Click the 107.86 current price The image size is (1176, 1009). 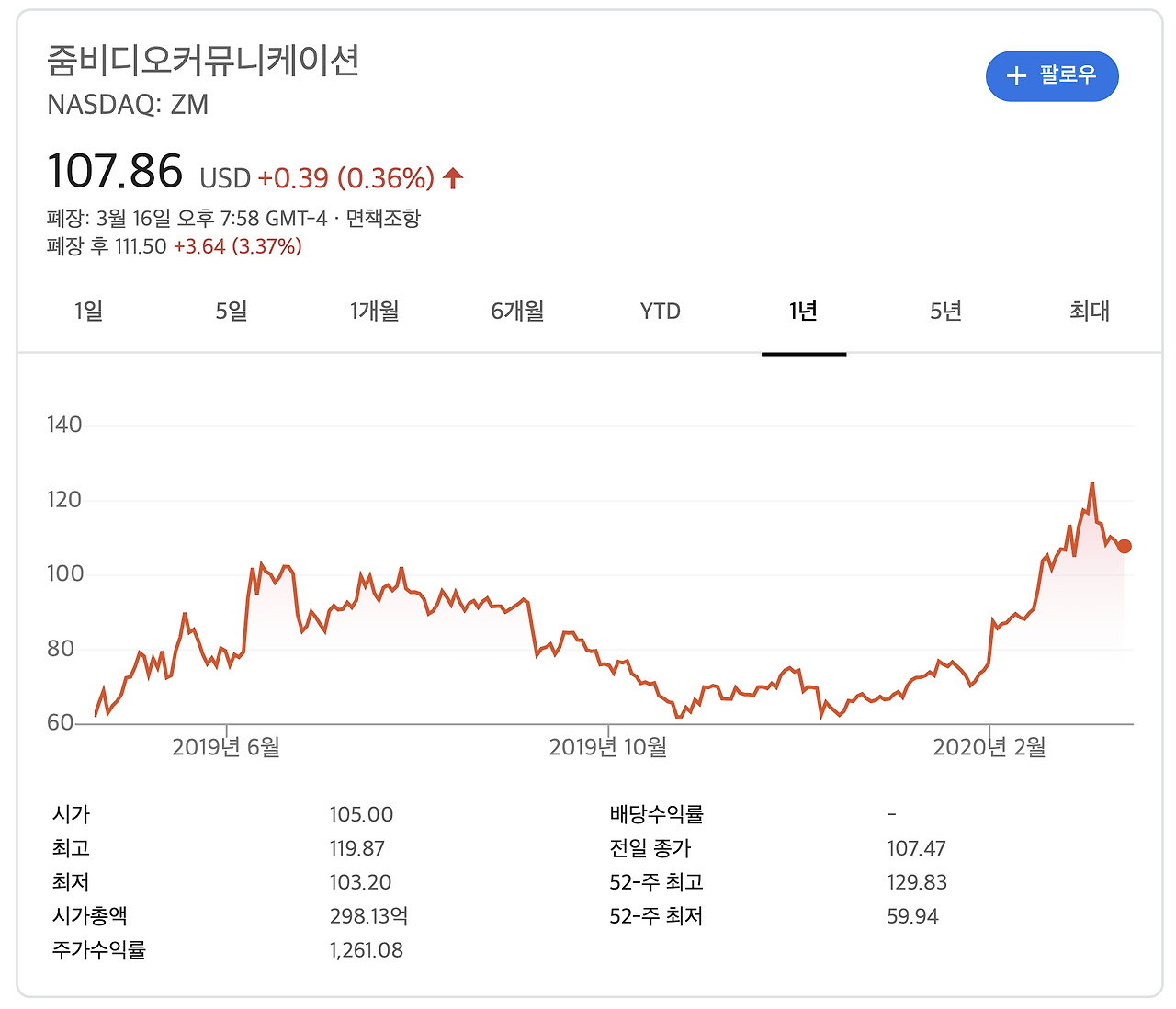(115, 172)
